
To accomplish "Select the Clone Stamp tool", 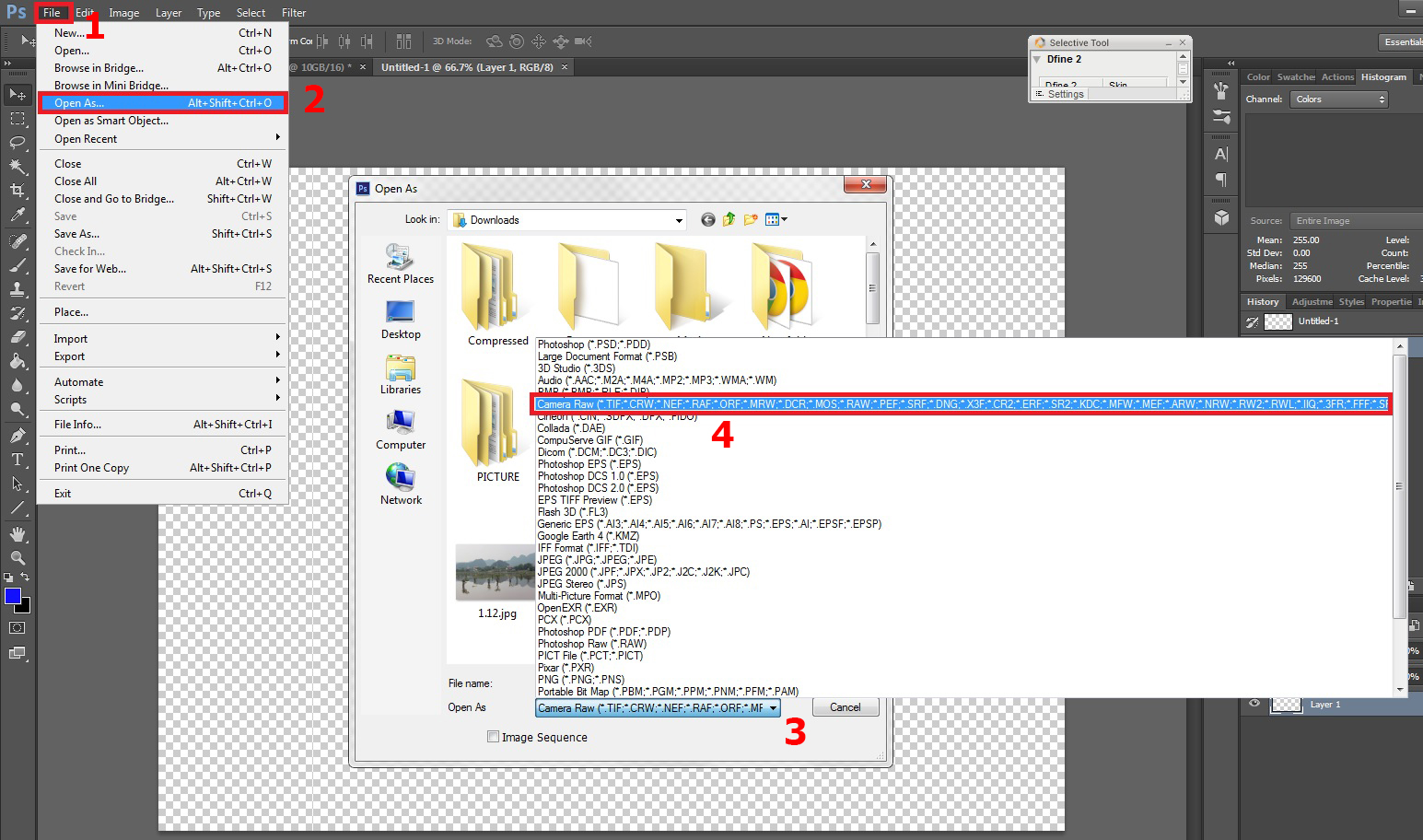I will (x=17, y=289).
